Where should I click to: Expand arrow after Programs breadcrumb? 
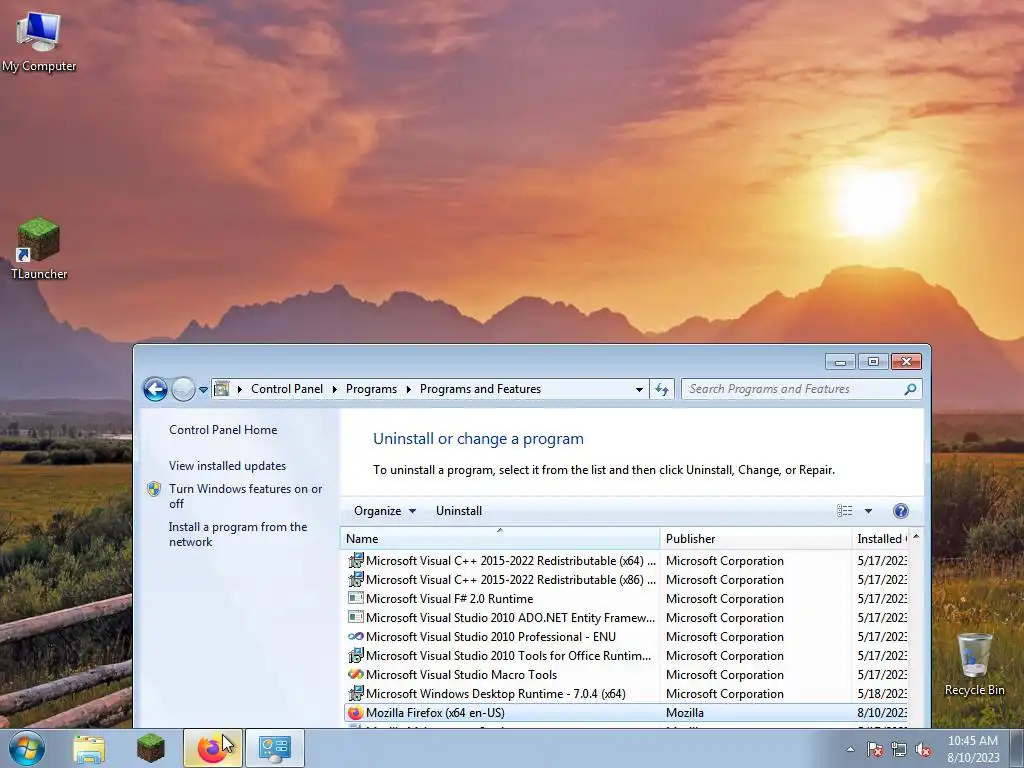(x=409, y=389)
